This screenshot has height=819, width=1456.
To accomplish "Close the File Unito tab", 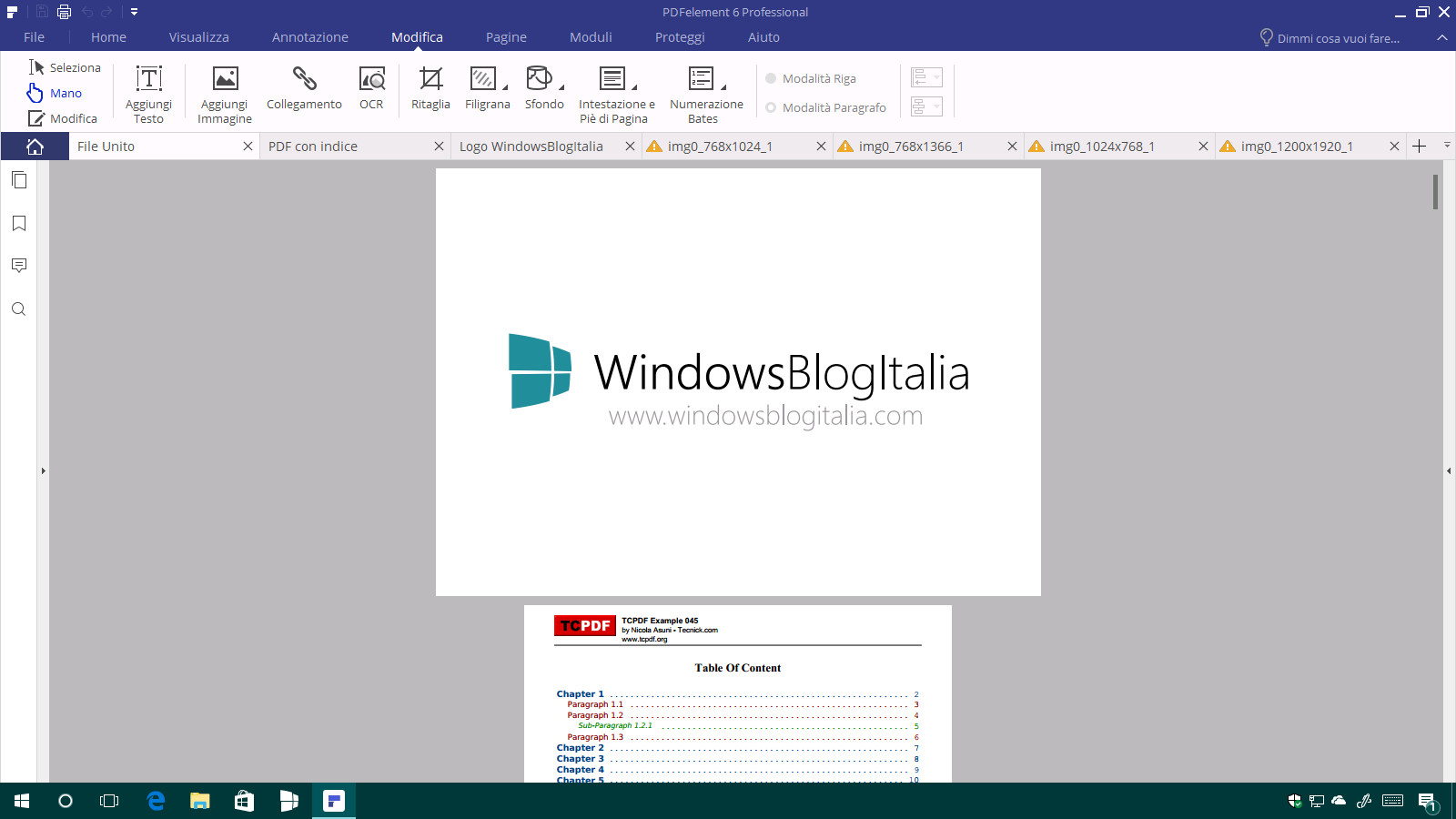I will pyautogui.click(x=248, y=147).
